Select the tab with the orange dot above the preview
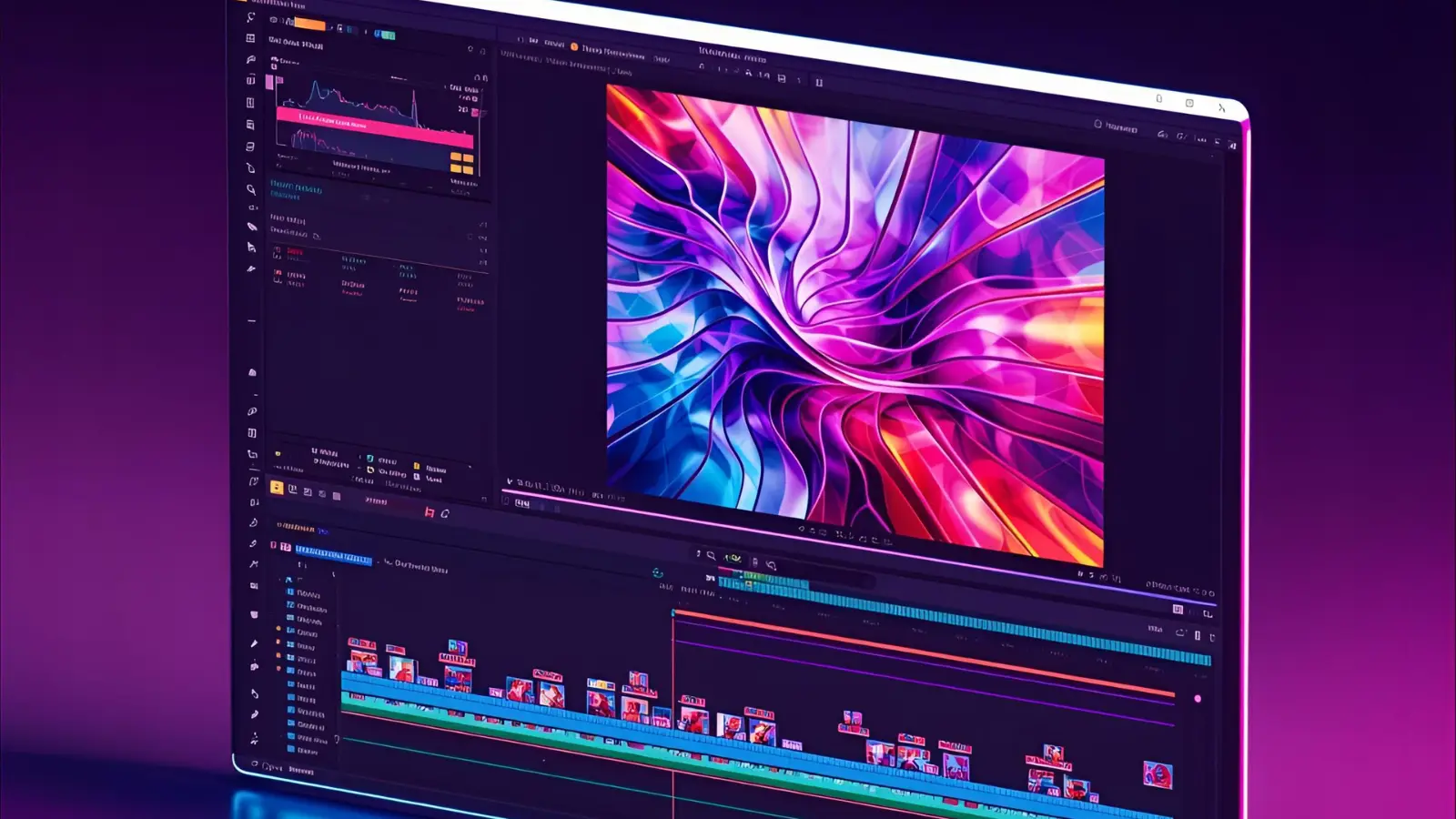This screenshot has height=819, width=1456. 574,47
